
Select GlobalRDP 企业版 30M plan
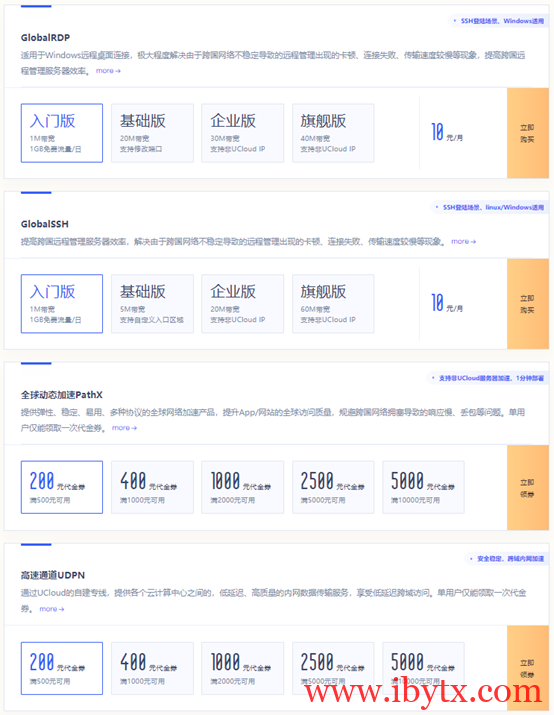[x=243, y=133]
